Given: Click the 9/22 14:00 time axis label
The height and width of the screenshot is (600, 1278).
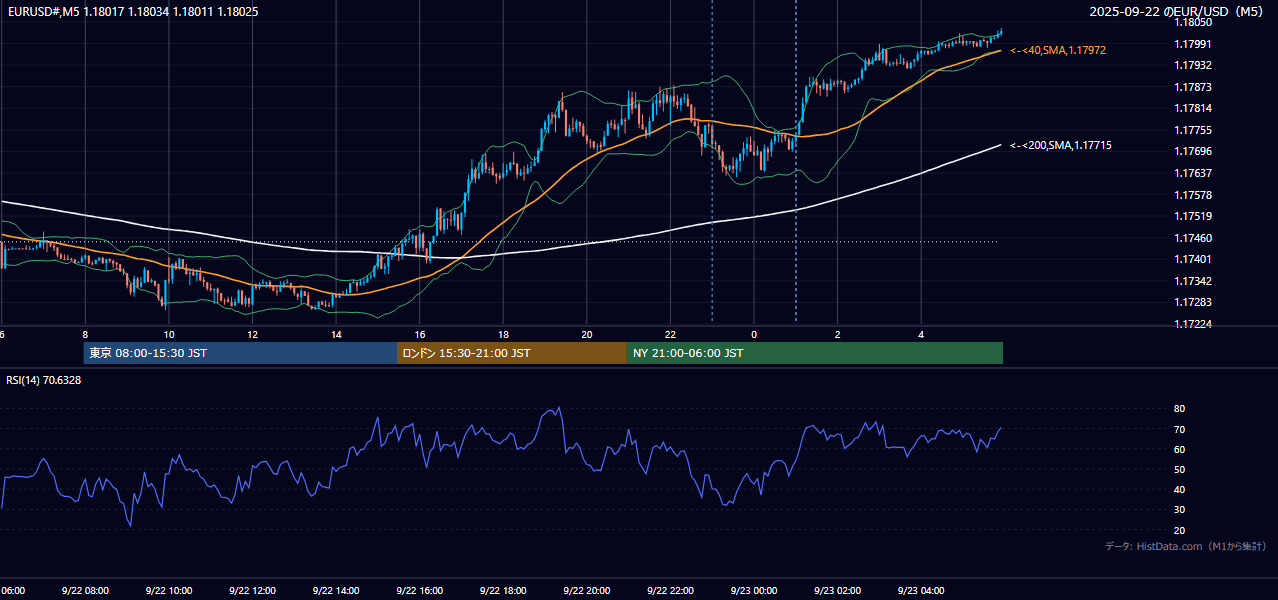Looking at the screenshot, I should click(x=336, y=590).
